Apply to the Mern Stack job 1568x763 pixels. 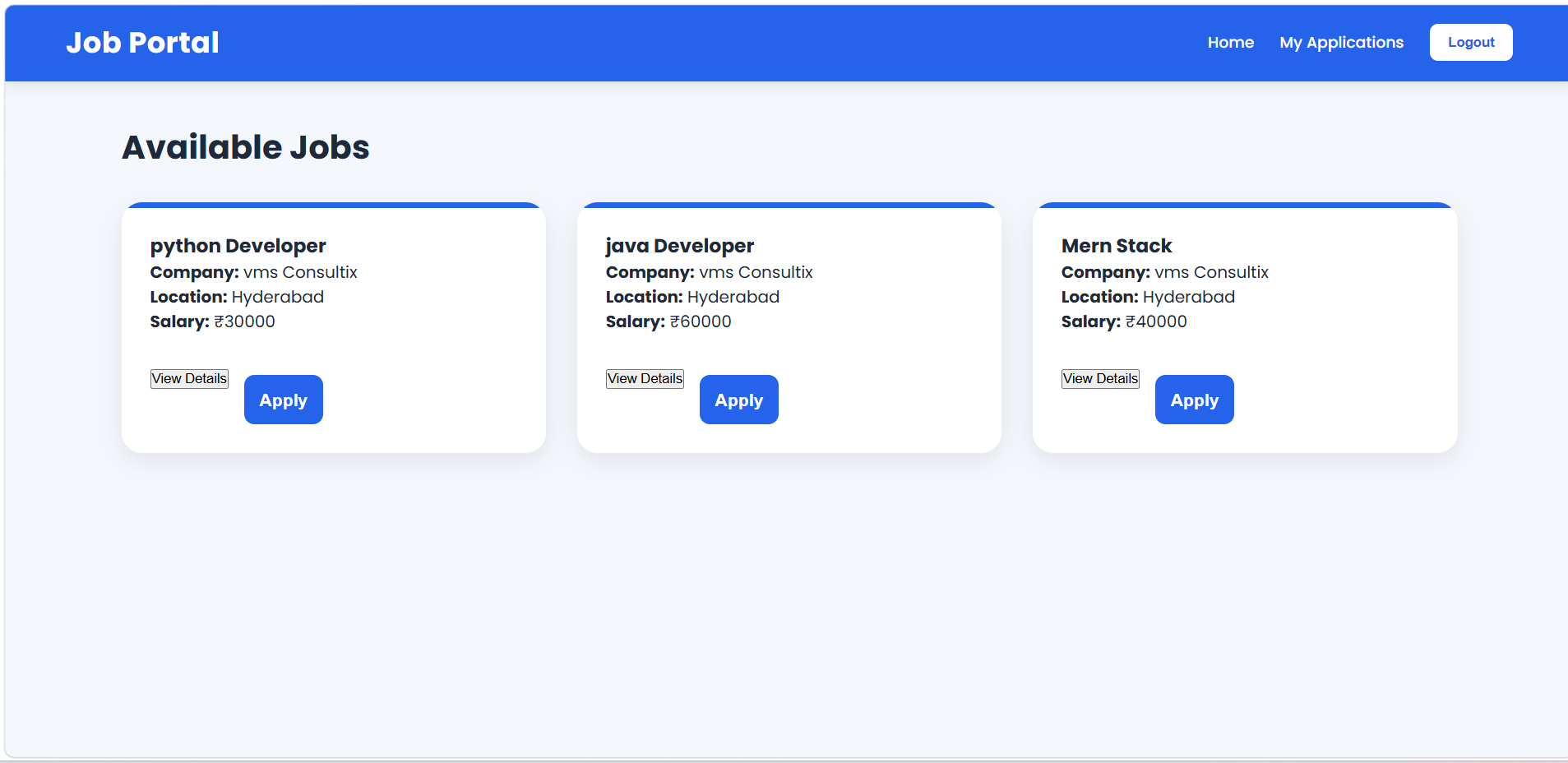pyautogui.click(x=1195, y=400)
